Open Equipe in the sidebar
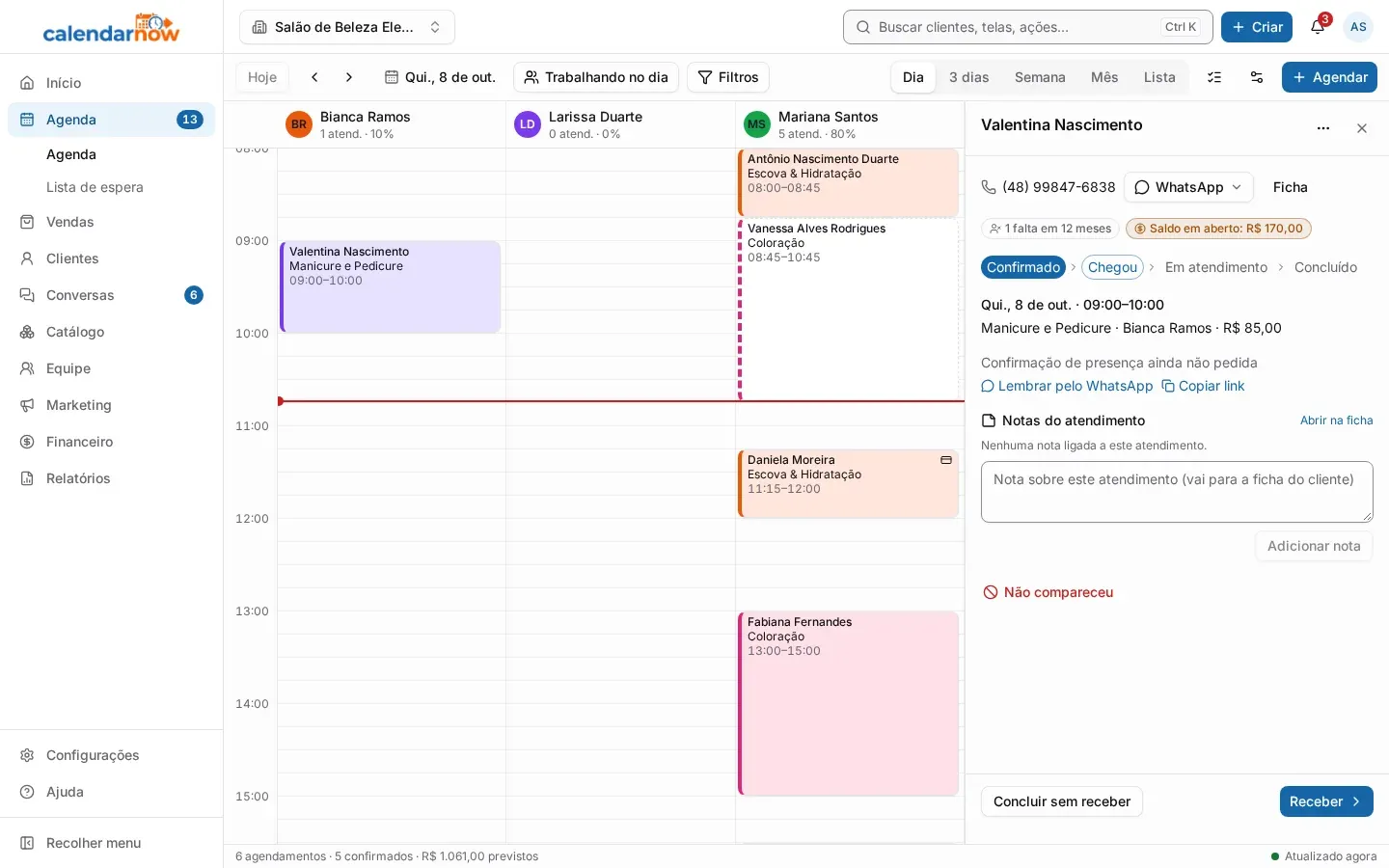The width and height of the screenshot is (1389, 868). pos(112,368)
